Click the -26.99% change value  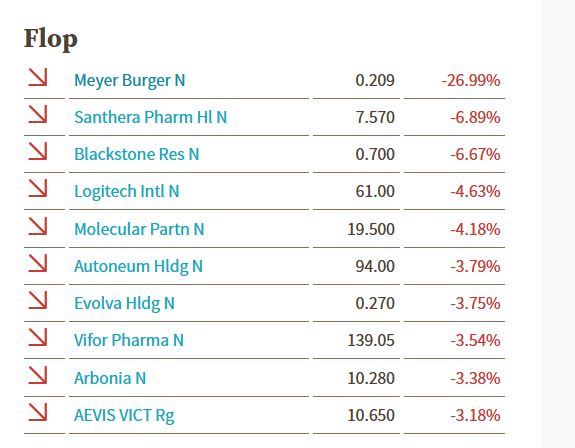point(471,81)
